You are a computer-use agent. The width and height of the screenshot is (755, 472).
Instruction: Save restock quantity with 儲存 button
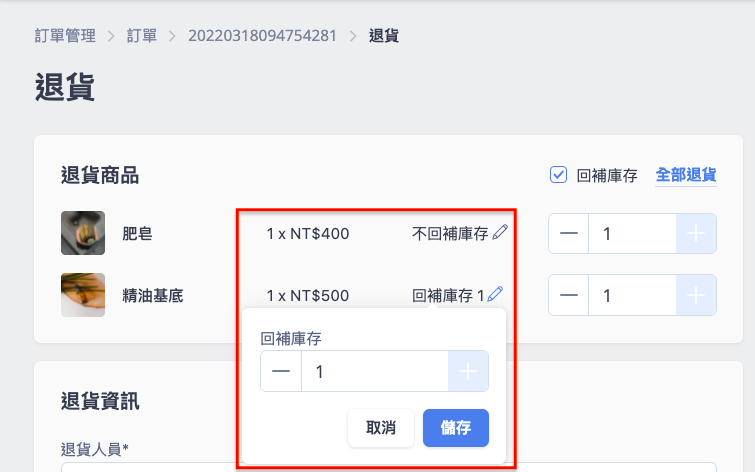coord(456,428)
